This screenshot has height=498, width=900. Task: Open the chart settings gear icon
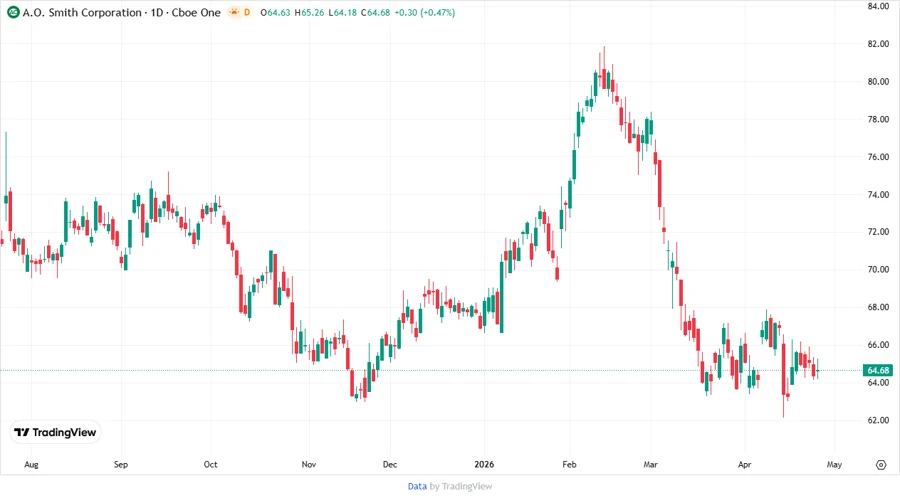881,465
